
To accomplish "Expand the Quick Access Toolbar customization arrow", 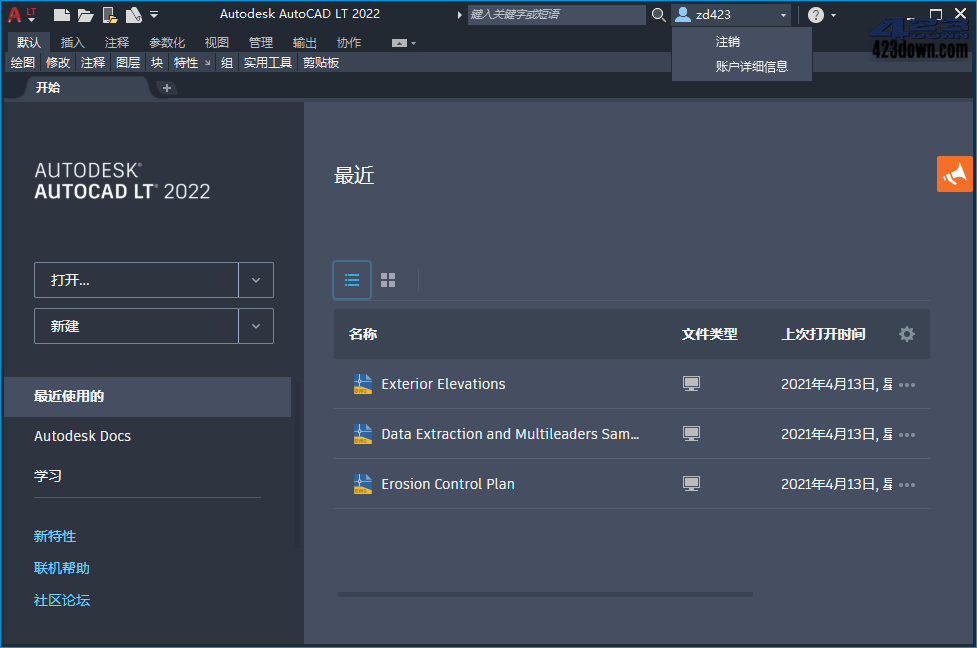I will click(153, 13).
